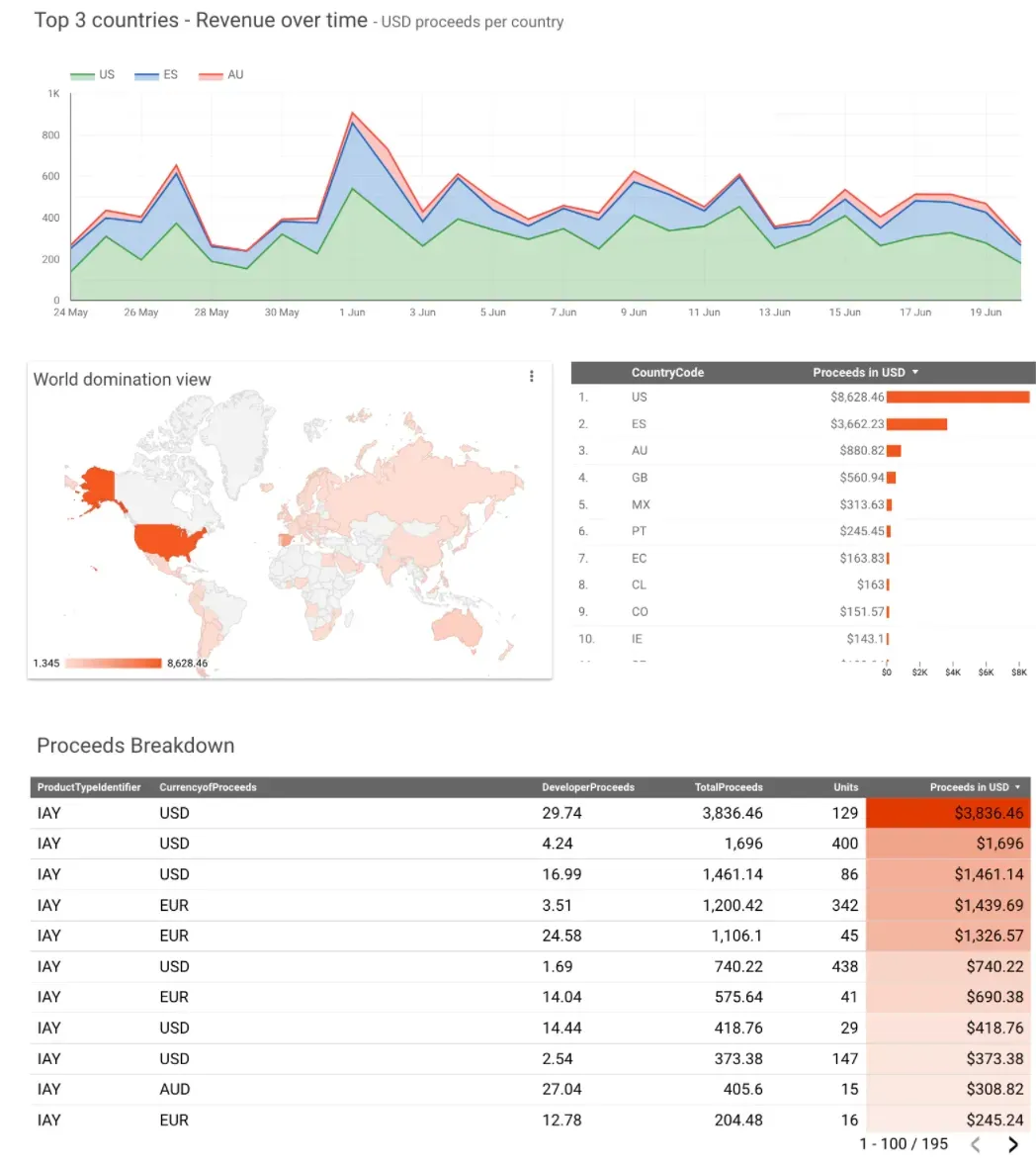Click the Units value 400
This screenshot has height=1166, width=1036.
(x=844, y=844)
